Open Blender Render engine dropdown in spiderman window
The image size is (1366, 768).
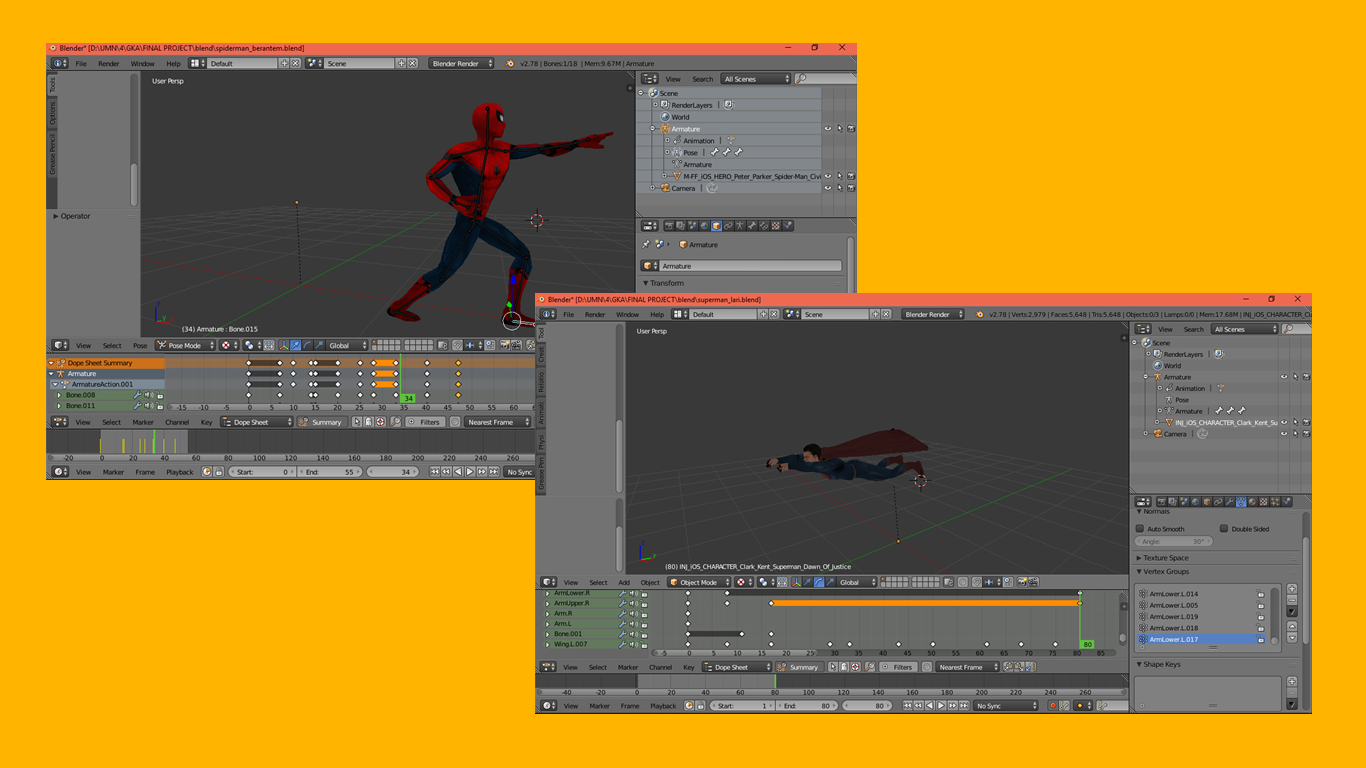[462, 63]
